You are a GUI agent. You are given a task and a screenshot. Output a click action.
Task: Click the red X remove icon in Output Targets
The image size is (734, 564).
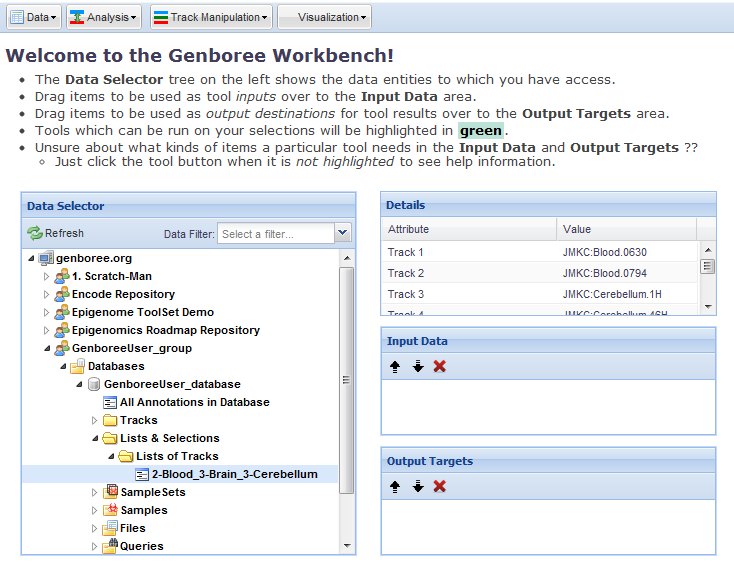tap(440, 486)
